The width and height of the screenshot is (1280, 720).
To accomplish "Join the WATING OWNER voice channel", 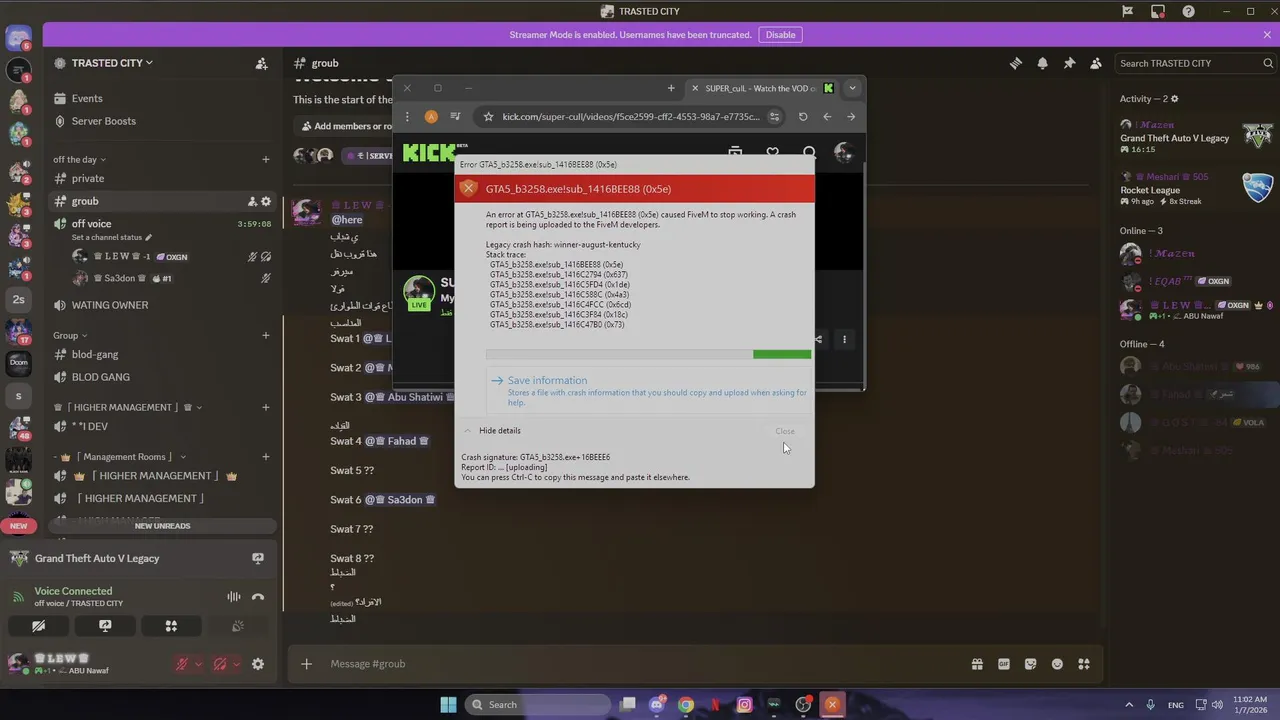I will coord(162,305).
